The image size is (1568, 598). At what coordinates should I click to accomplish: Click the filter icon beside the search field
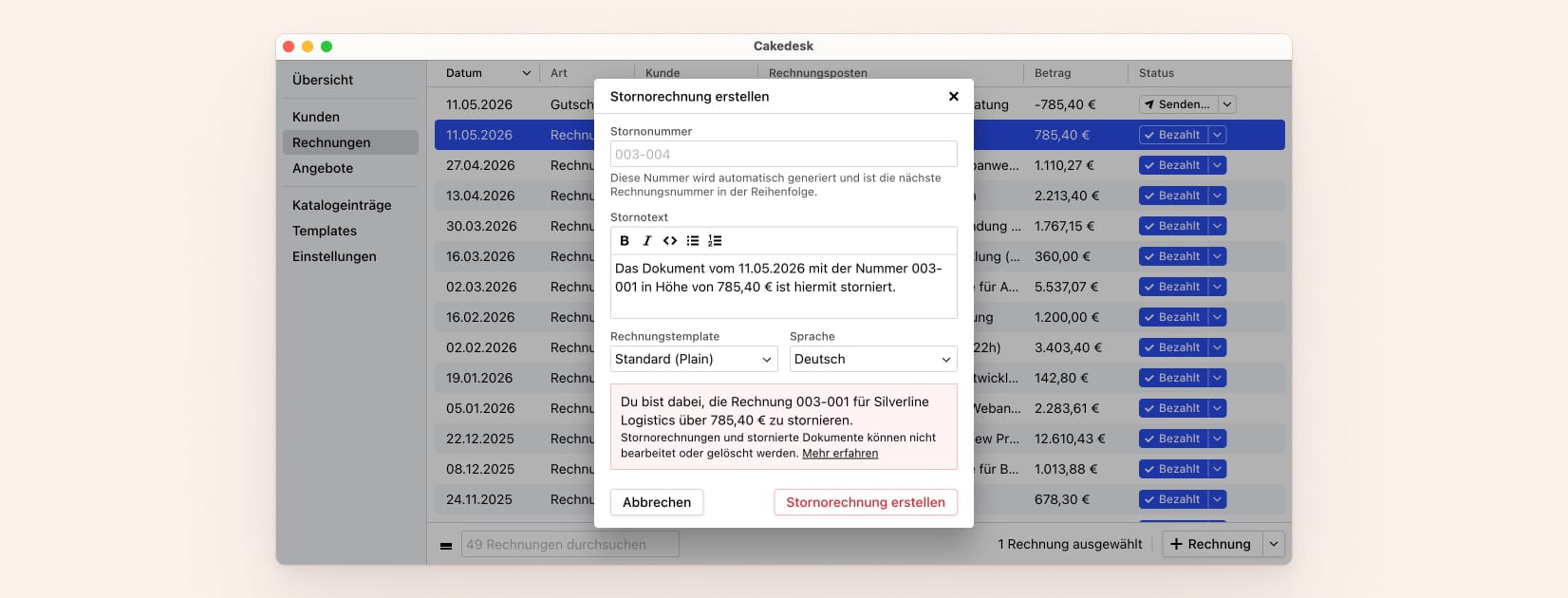(446, 545)
